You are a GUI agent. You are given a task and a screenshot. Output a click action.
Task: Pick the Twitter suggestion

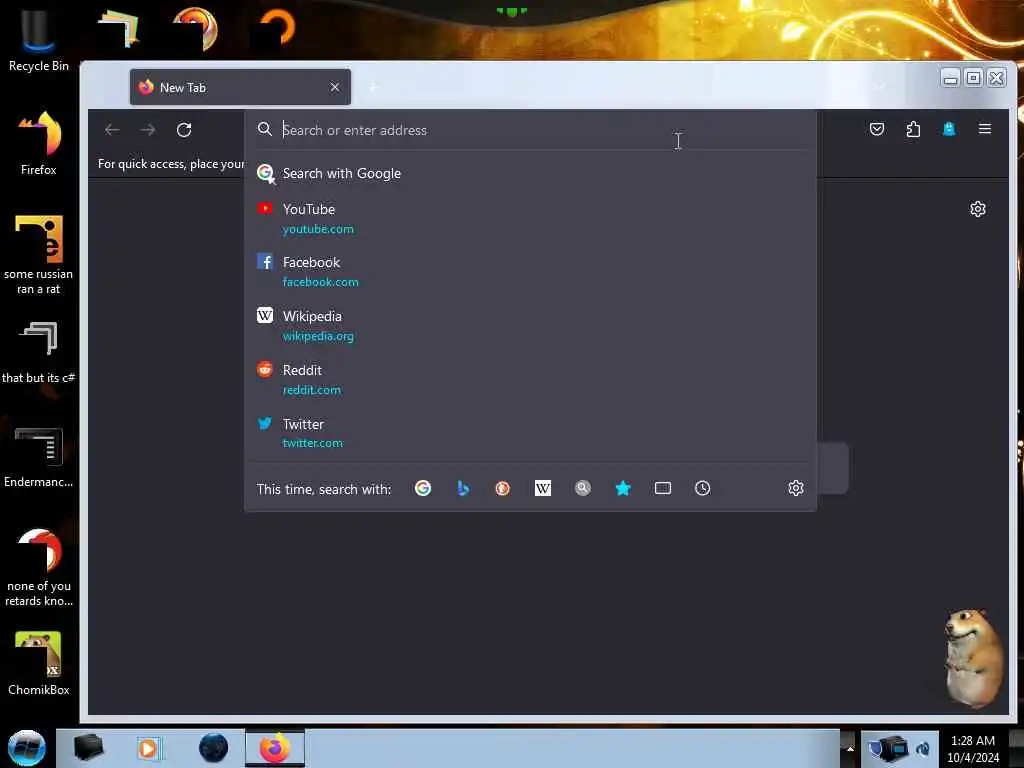[530, 433]
